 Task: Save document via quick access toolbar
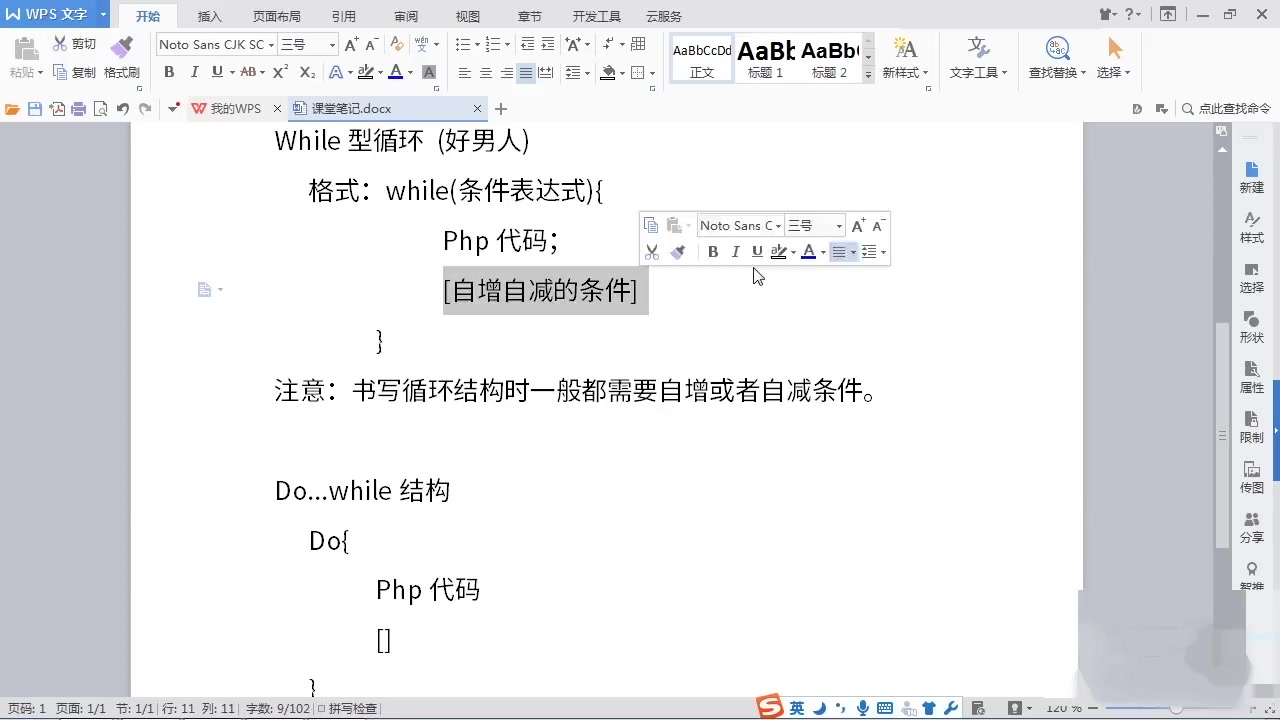(x=35, y=108)
